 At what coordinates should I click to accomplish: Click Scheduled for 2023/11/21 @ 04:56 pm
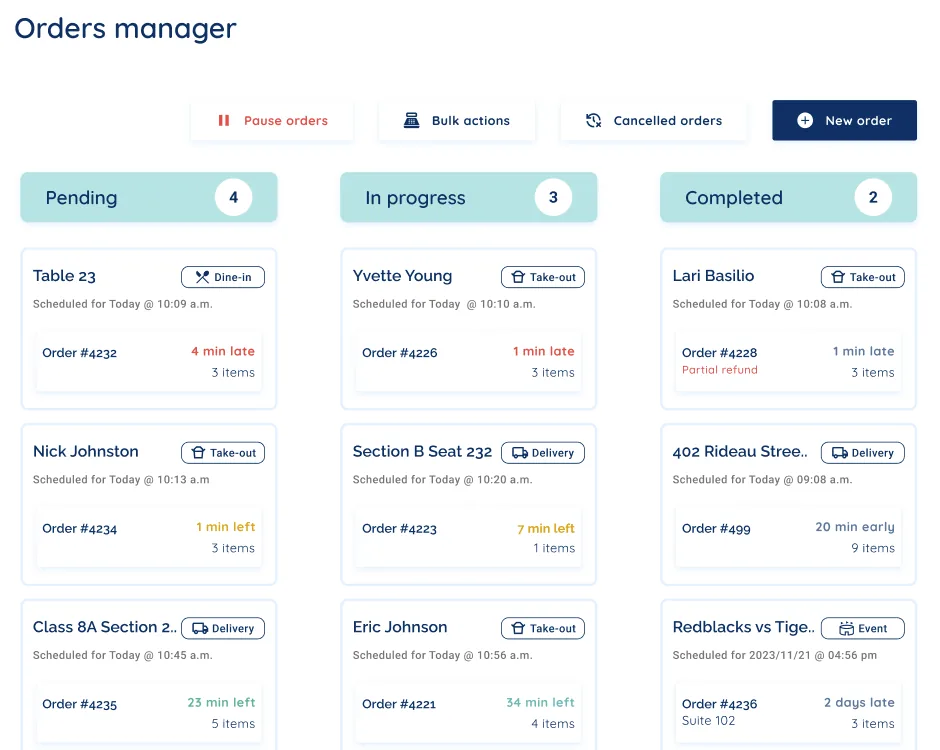click(x=775, y=655)
